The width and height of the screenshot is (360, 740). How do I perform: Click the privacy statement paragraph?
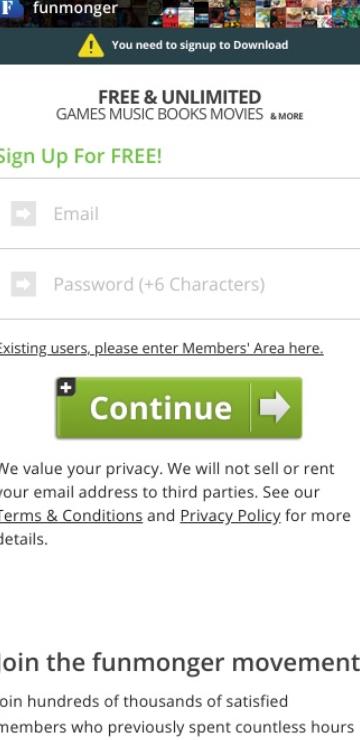coord(176,504)
